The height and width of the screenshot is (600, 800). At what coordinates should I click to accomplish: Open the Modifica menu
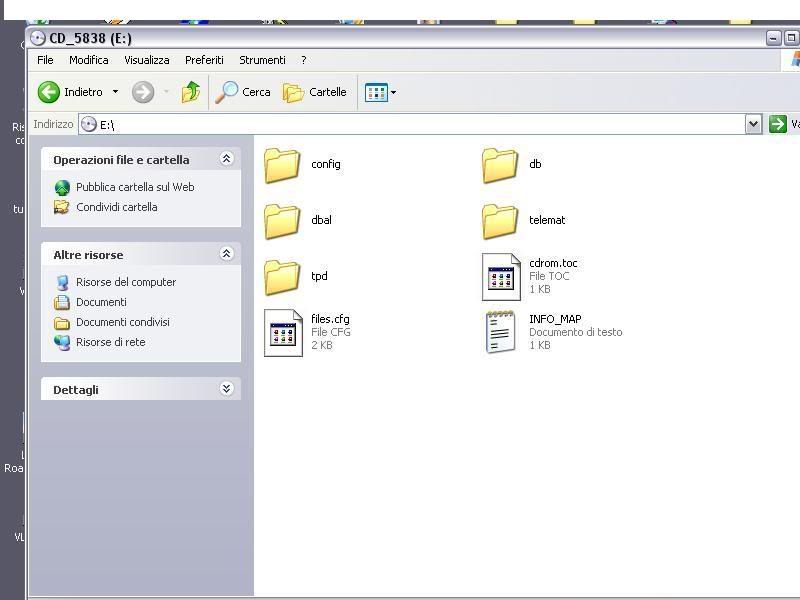point(89,60)
